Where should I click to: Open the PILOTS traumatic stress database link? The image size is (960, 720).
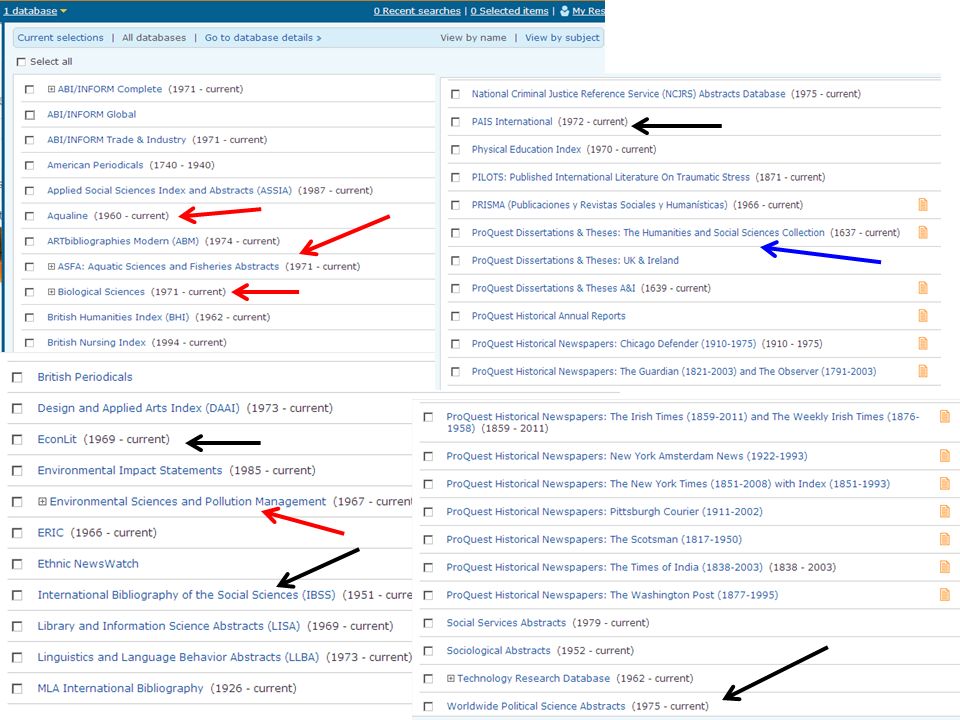610,177
